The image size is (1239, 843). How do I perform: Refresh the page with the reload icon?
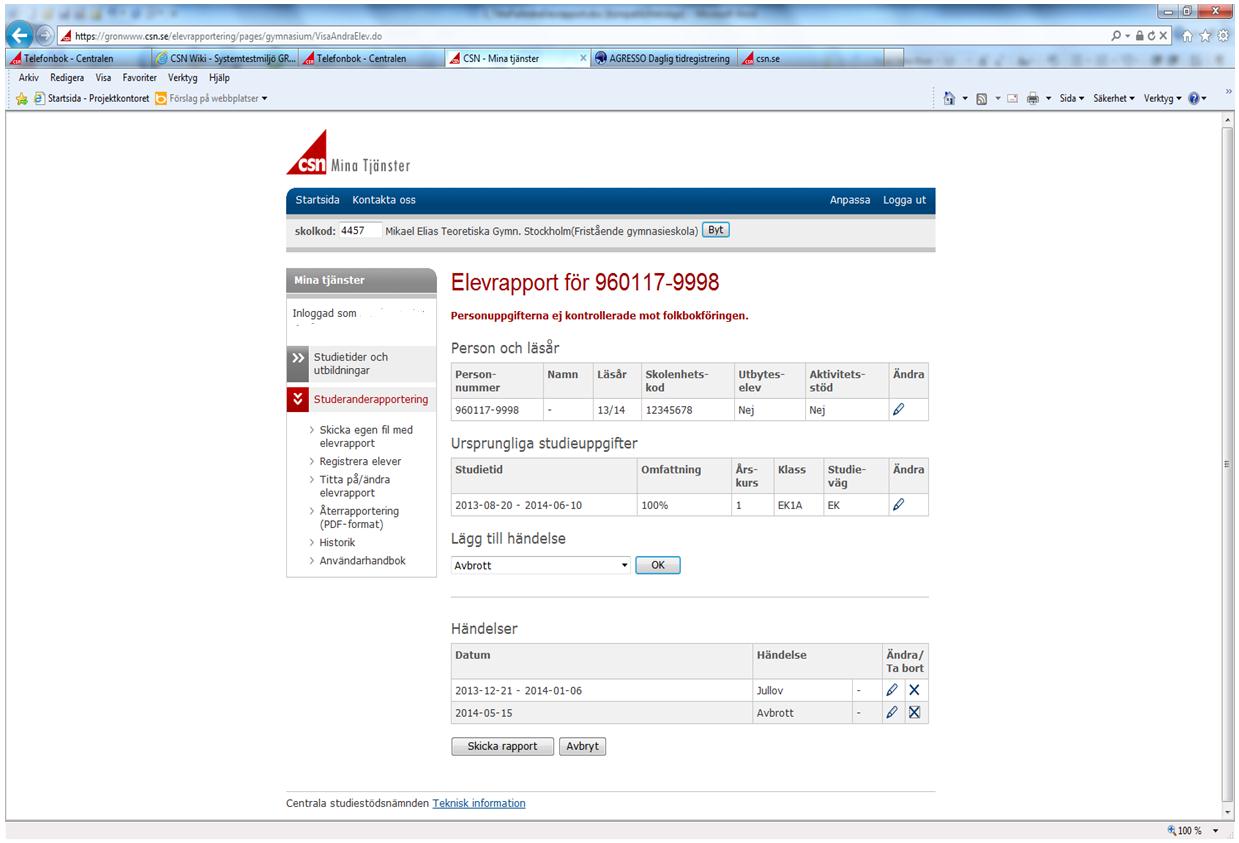[x=1151, y=36]
